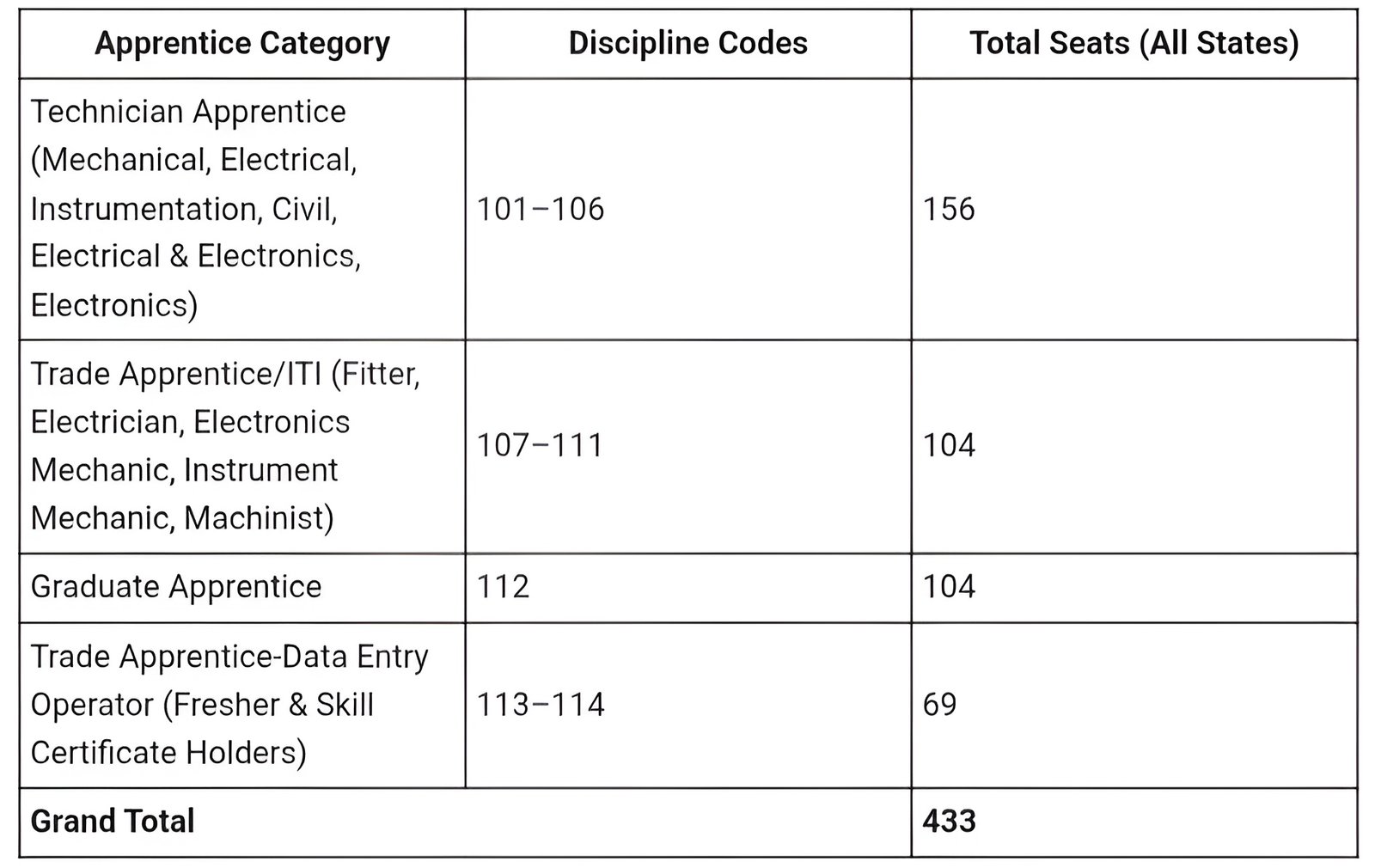
Task: Select the Trade Apprentice/ITI category cell
Action: point(242,446)
